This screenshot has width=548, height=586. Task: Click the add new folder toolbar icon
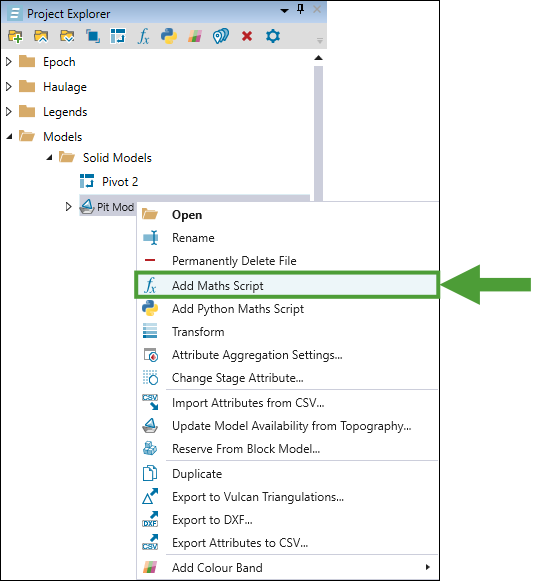tap(15, 37)
